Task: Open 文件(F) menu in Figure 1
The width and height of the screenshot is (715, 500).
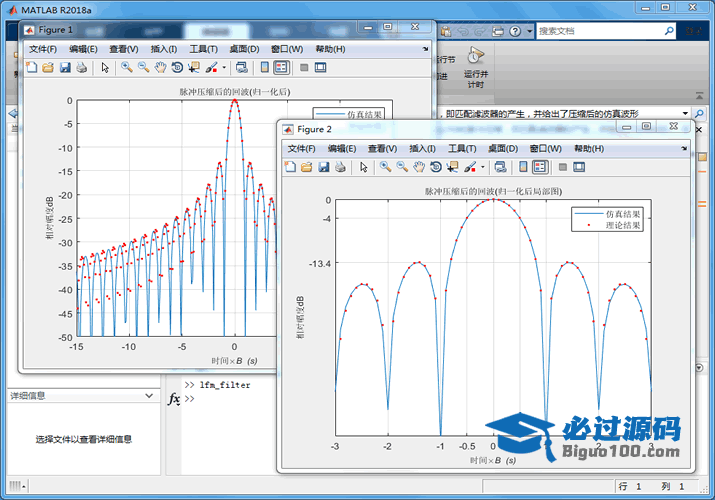Action: [43, 49]
